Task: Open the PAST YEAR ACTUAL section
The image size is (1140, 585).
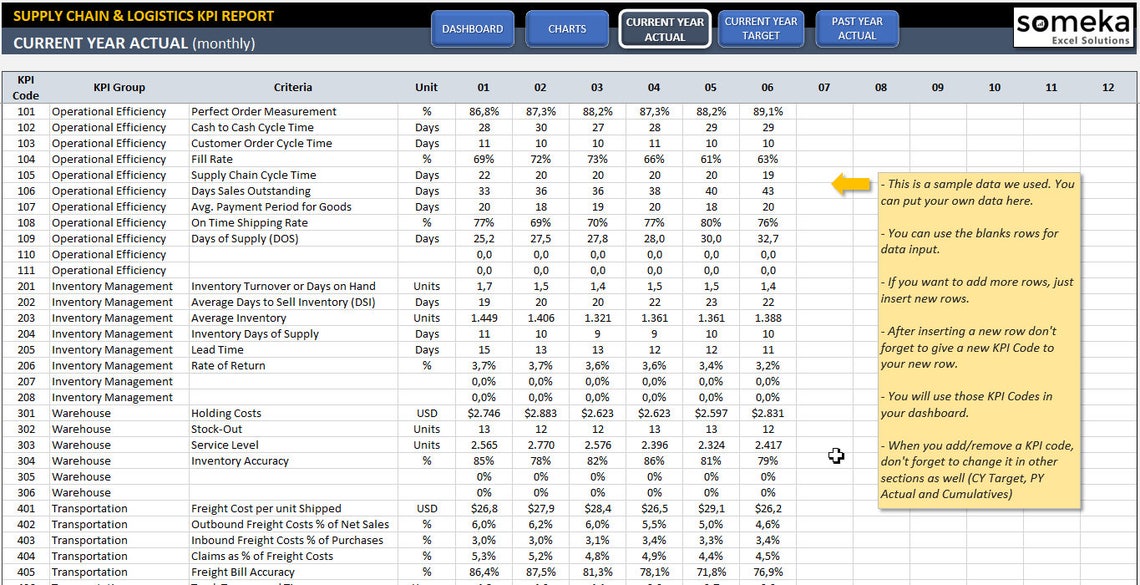Action: (856, 29)
